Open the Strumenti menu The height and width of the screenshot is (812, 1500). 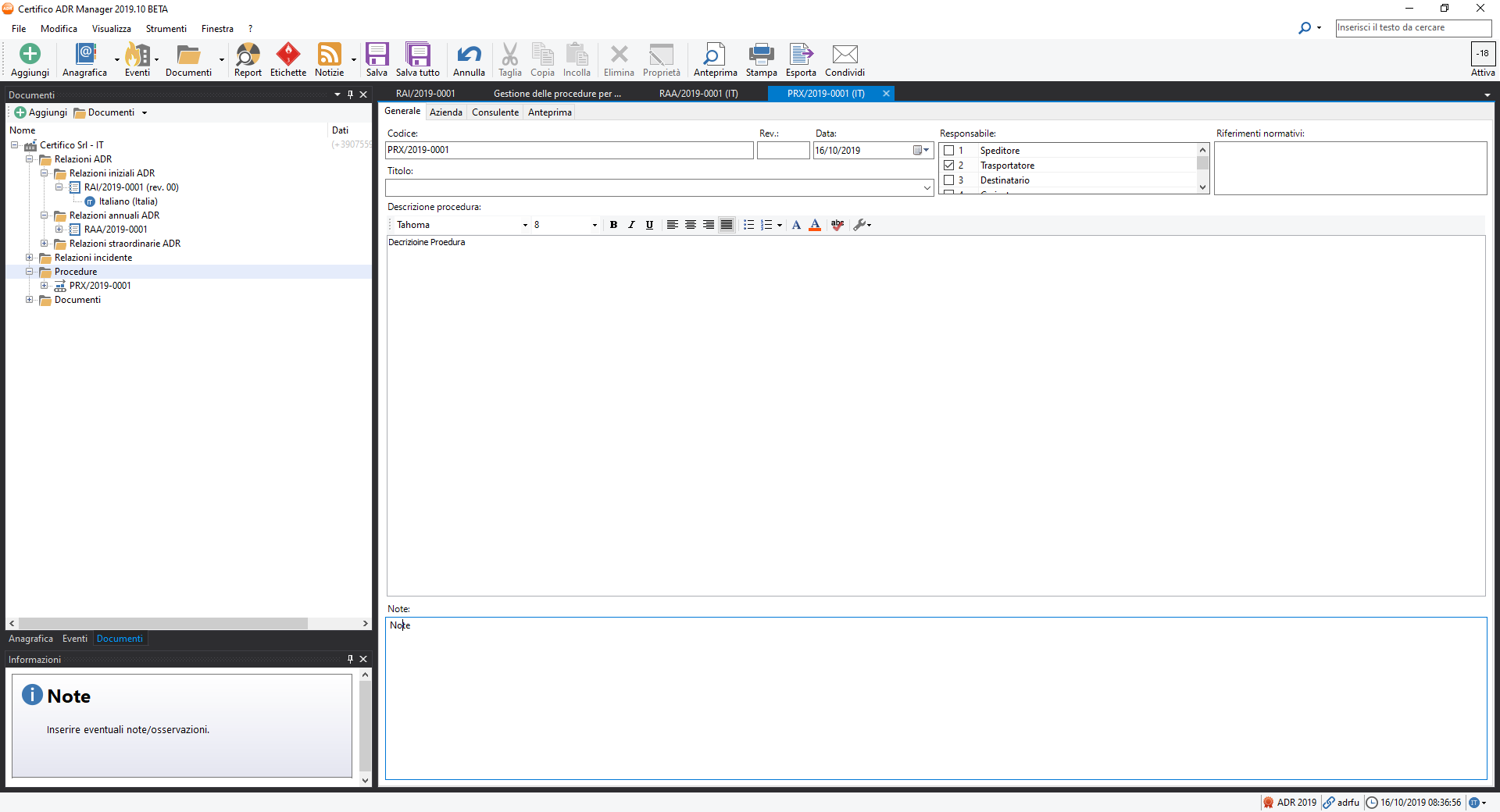(x=166, y=29)
